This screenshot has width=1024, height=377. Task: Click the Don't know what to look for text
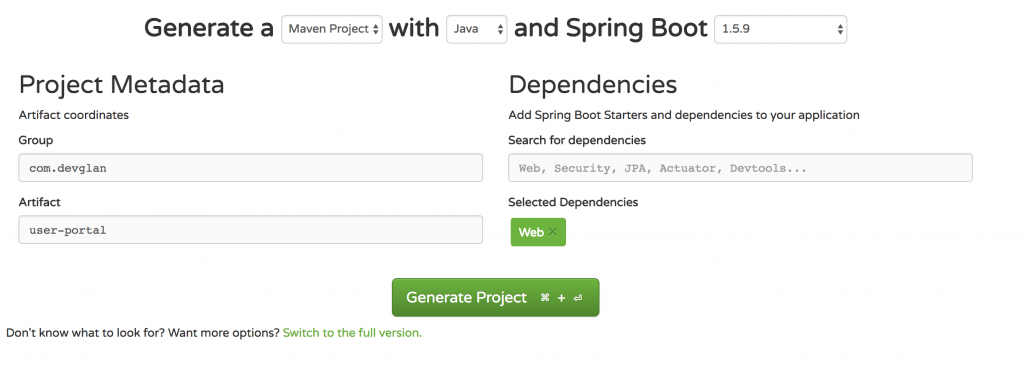tap(86, 333)
